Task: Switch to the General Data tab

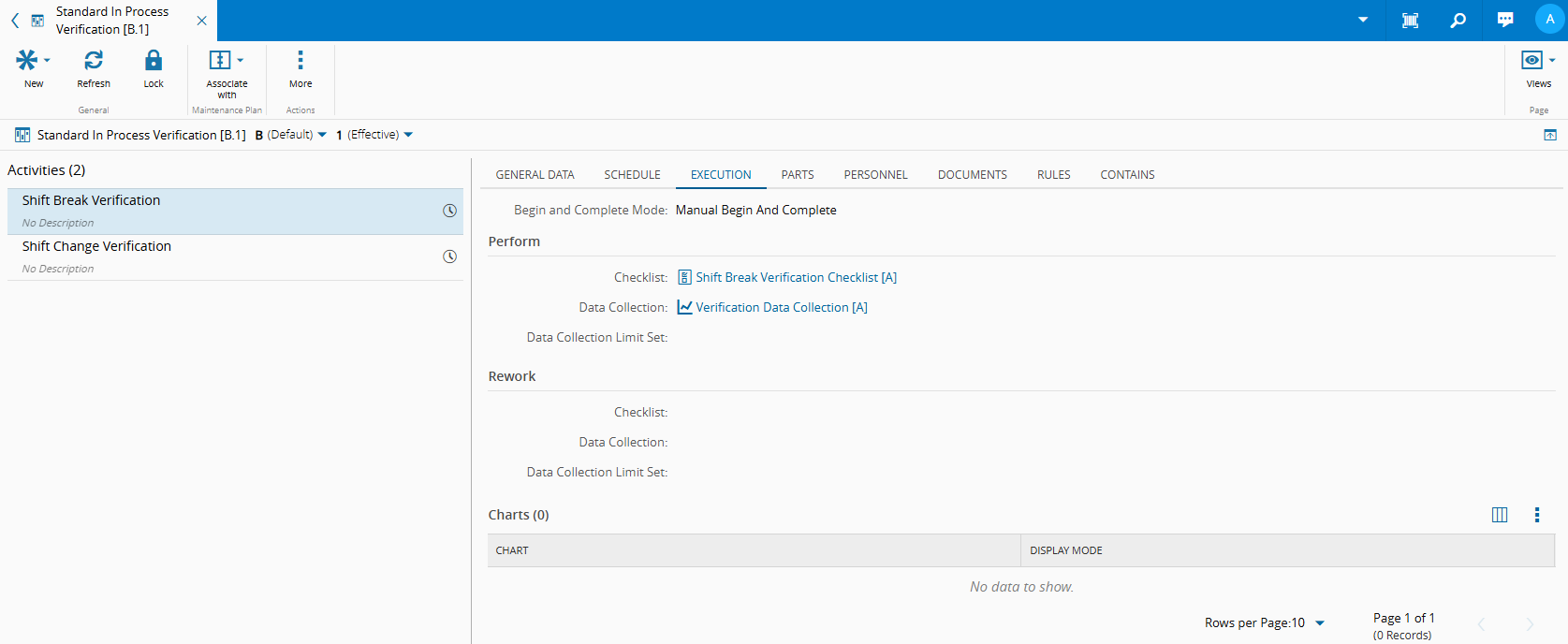Action: (x=535, y=175)
